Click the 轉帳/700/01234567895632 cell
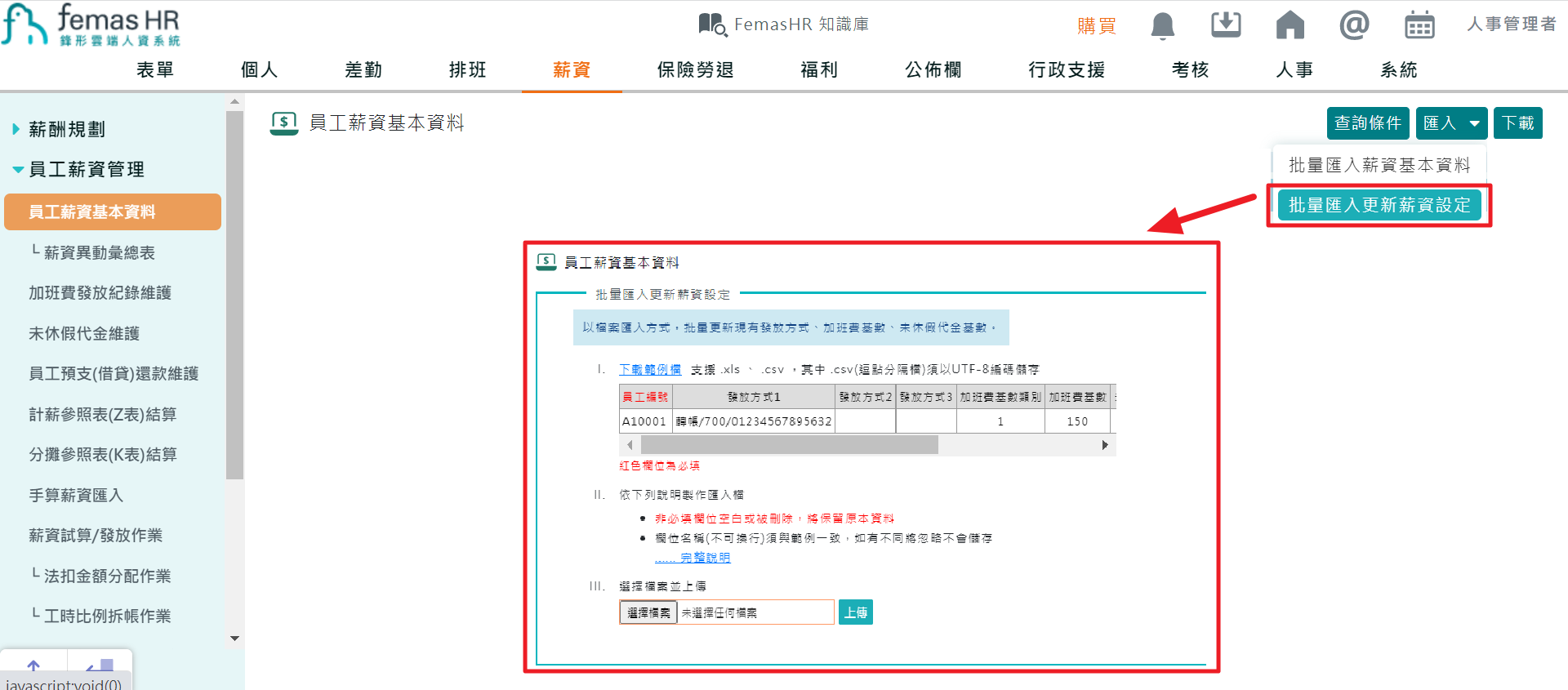The height and width of the screenshot is (690, 1568). (754, 421)
